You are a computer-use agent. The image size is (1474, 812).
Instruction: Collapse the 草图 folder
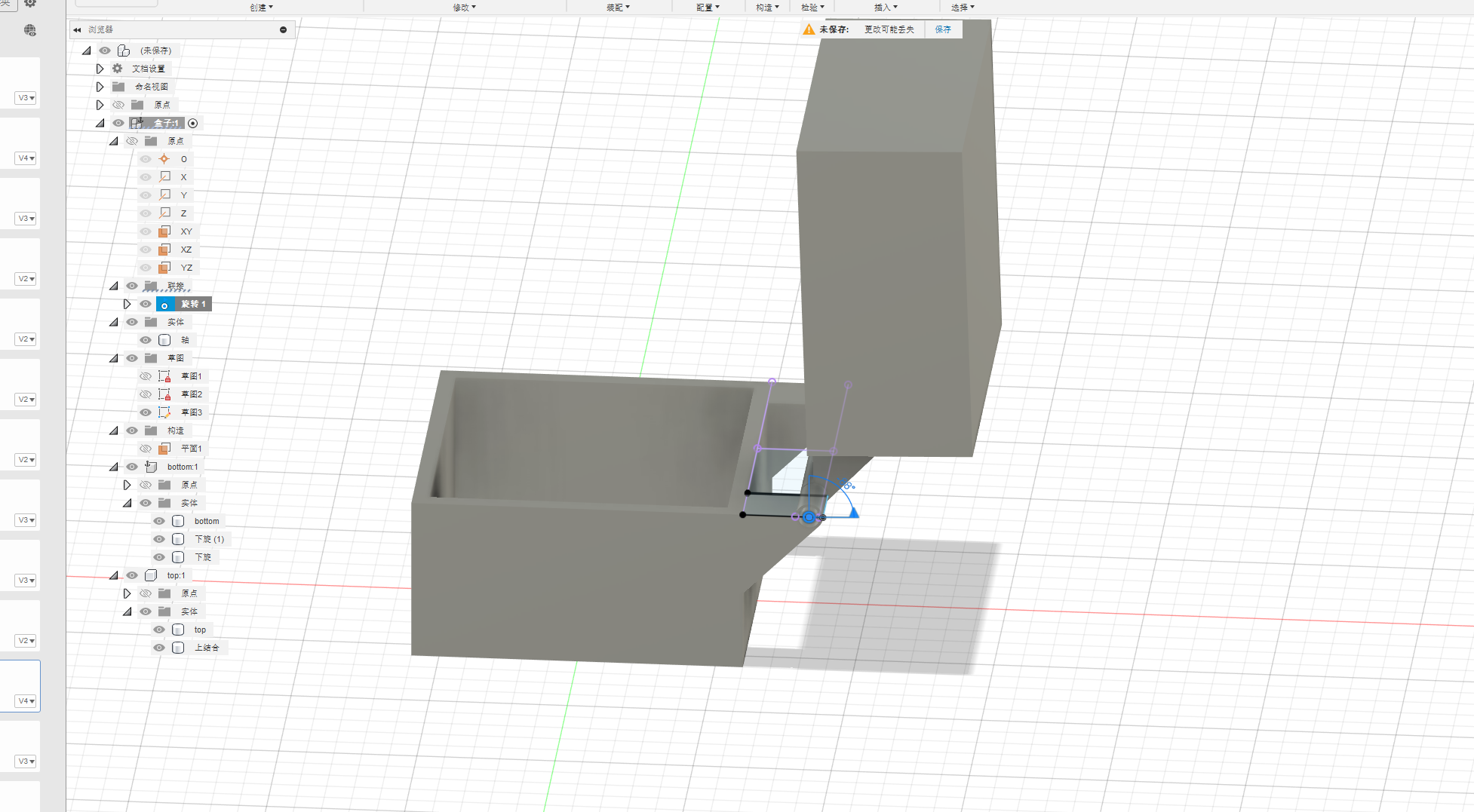[x=113, y=358]
